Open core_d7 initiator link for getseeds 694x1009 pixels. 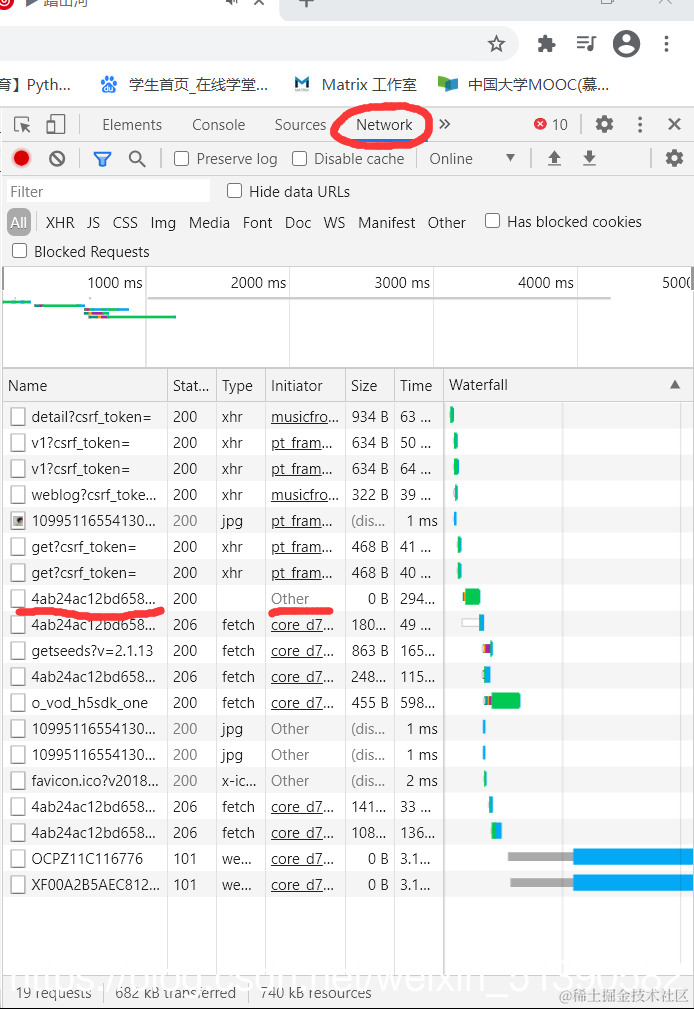point(303,651)
